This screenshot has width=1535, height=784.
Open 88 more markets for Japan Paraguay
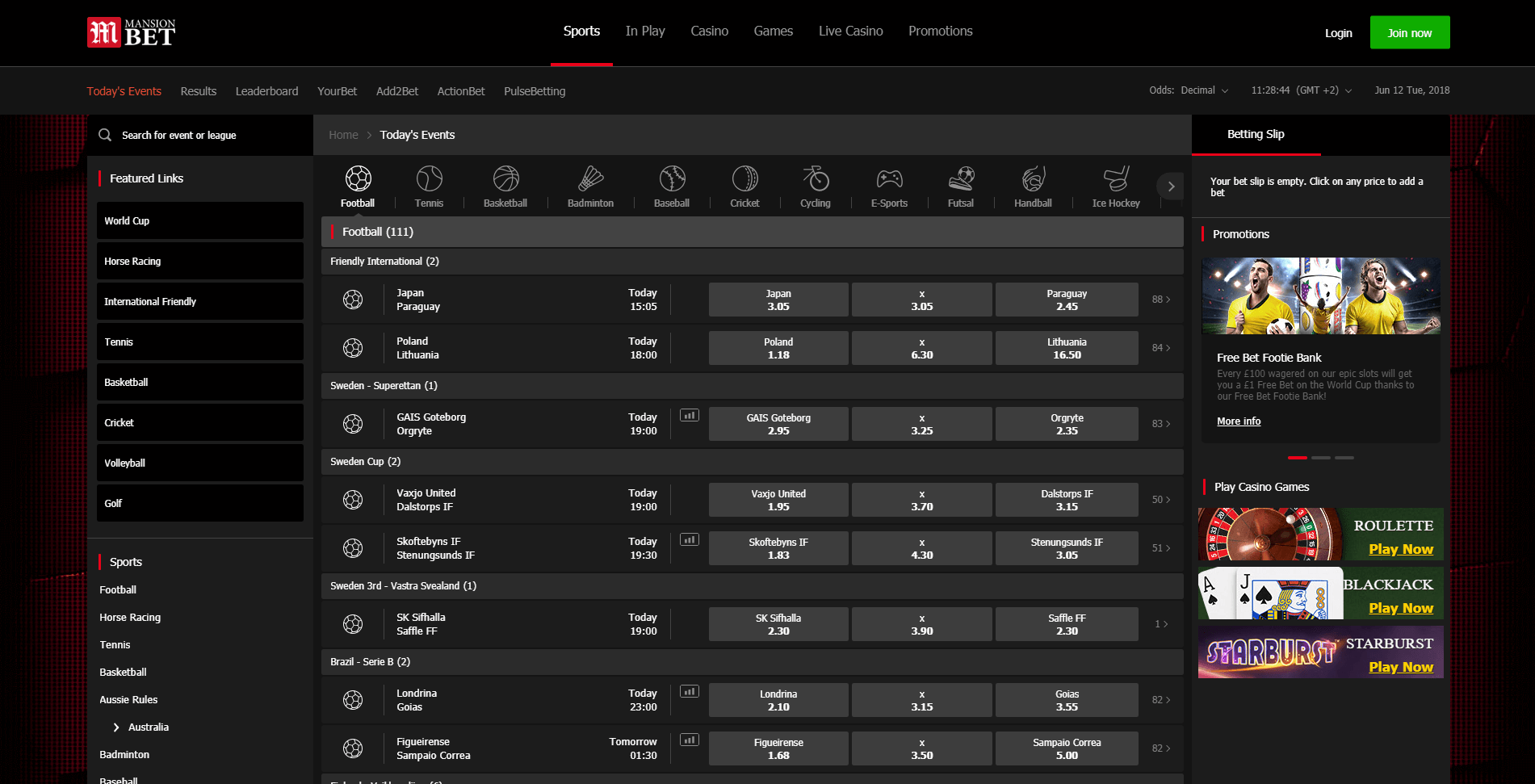[x=1161, y=300]
